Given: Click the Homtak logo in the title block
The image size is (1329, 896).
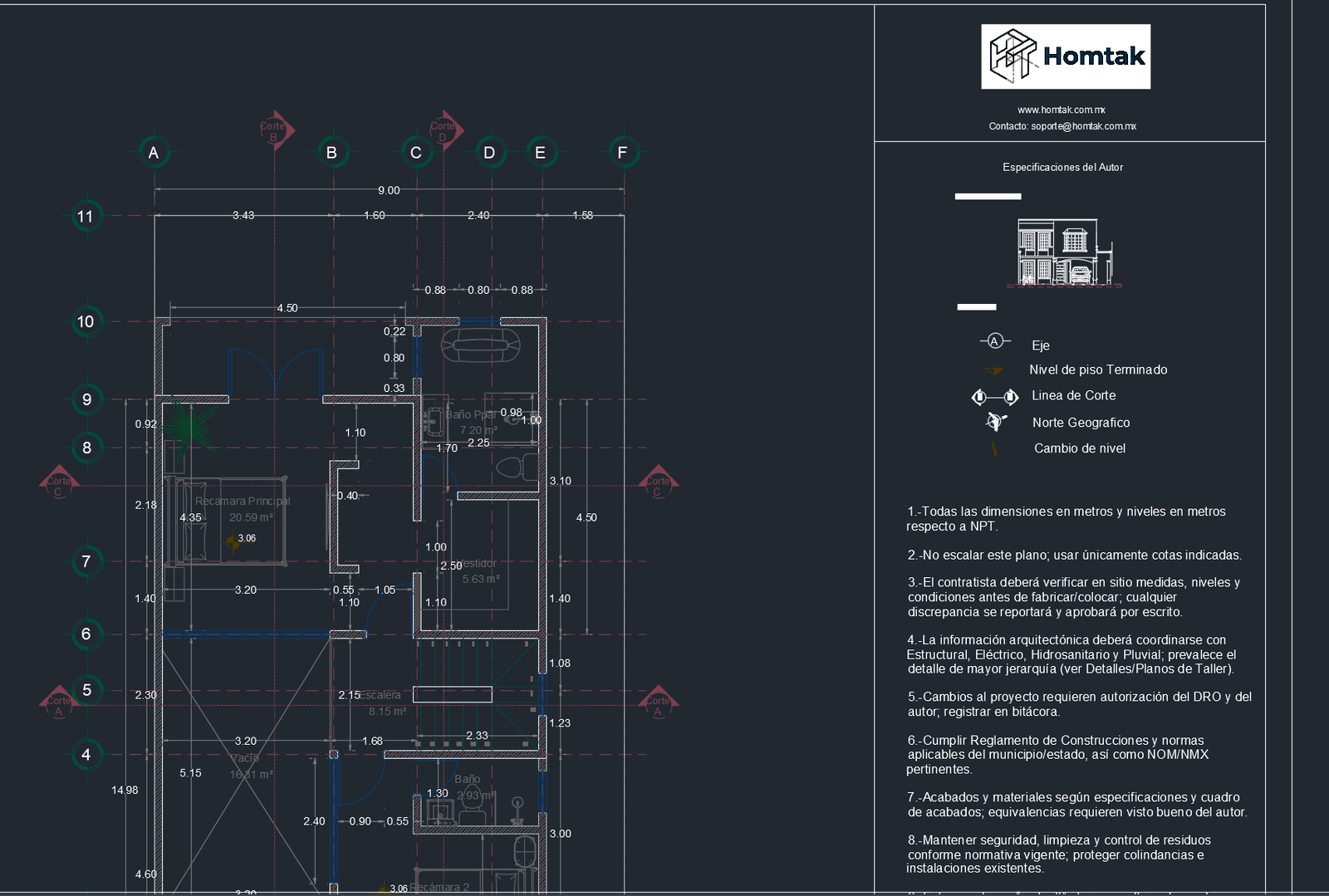Looking at the screenshot, I should (1067, 56).
